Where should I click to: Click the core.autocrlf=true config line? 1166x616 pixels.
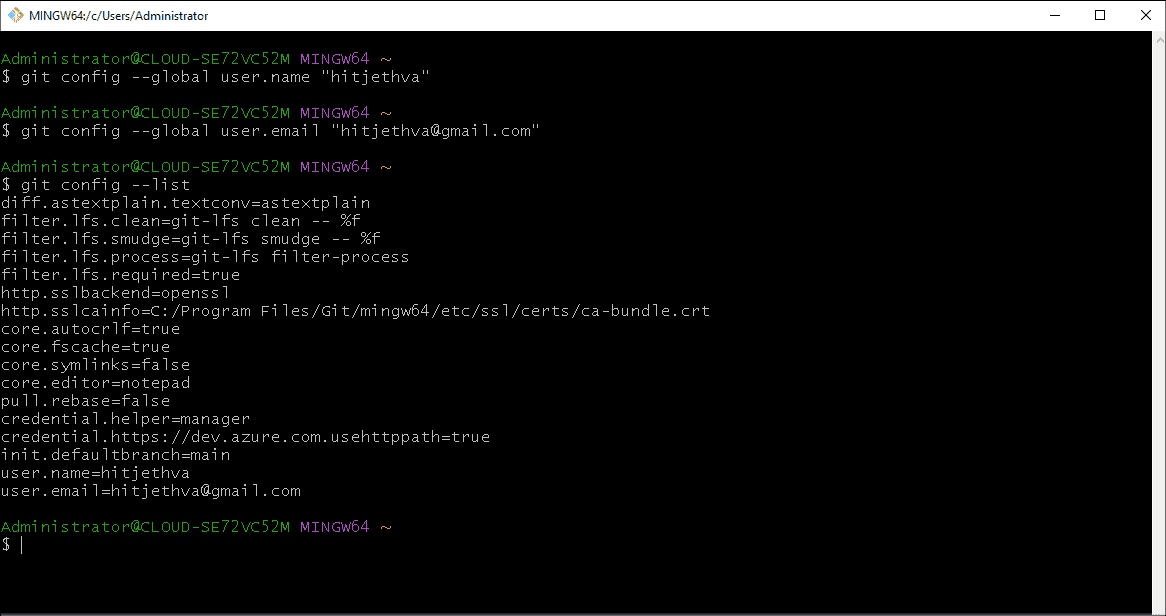[x=90, y=328]
